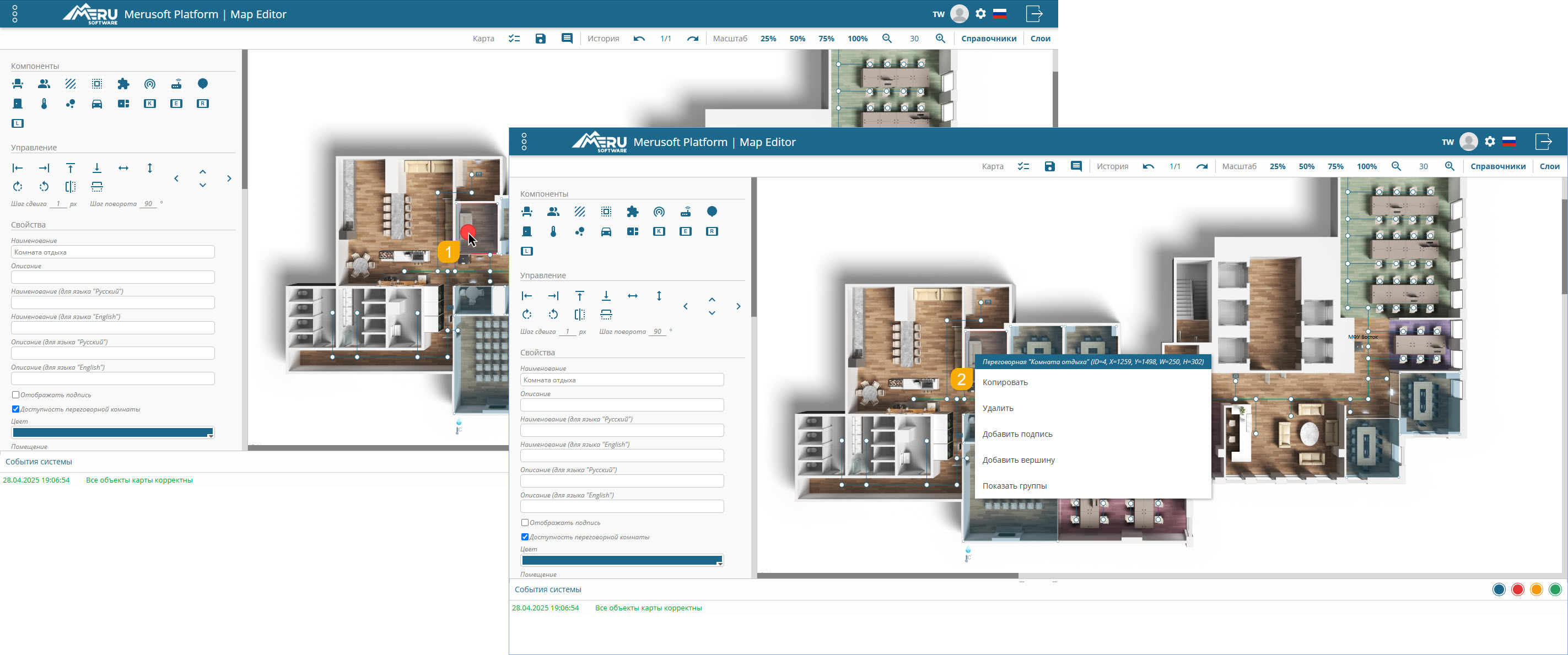This screenshot has width=1568, height=655.
Task: Click the logout icon in the front window's header
Action: tap(1543, 142)
